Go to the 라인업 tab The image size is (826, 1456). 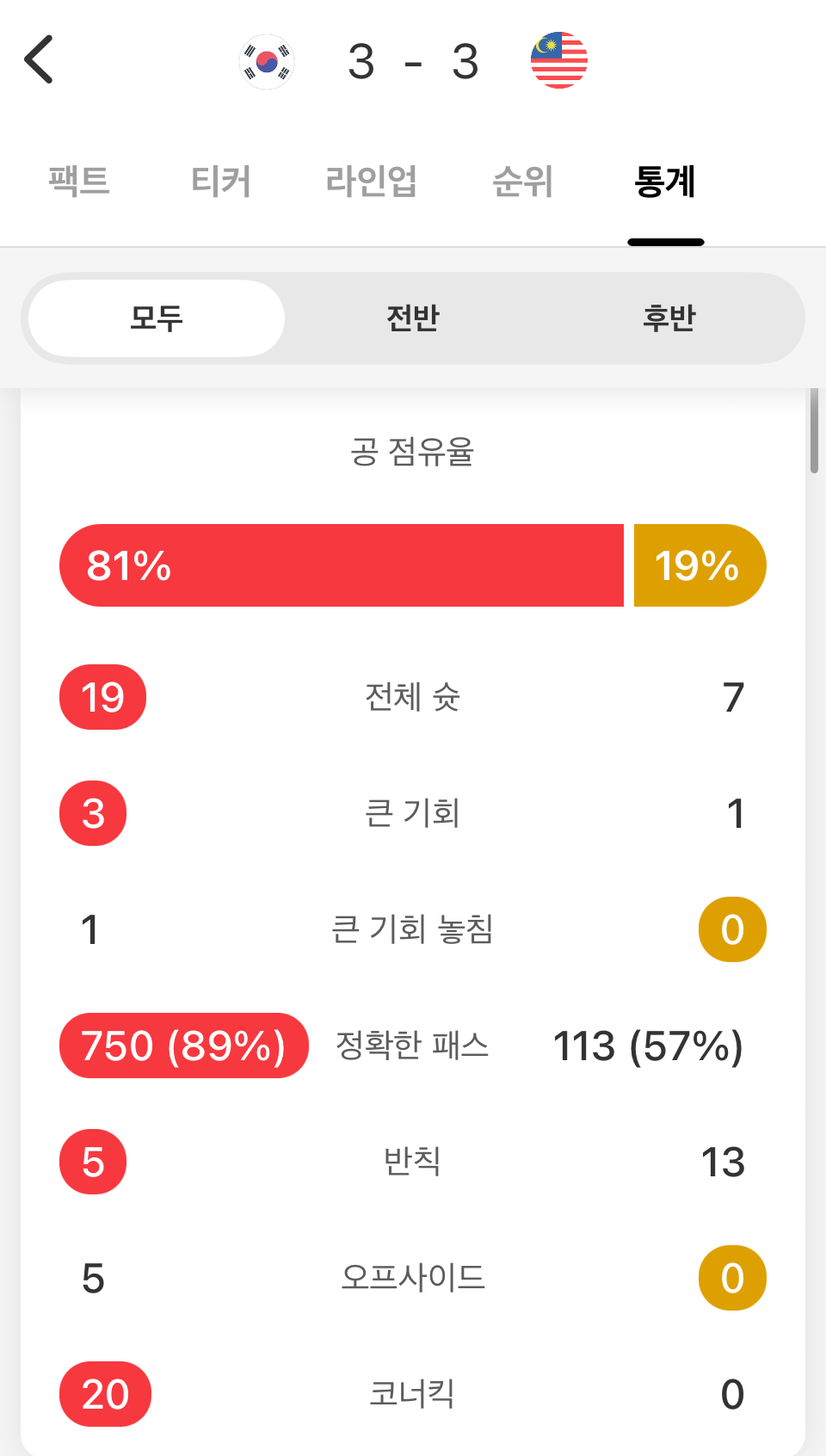click(372, 182)
